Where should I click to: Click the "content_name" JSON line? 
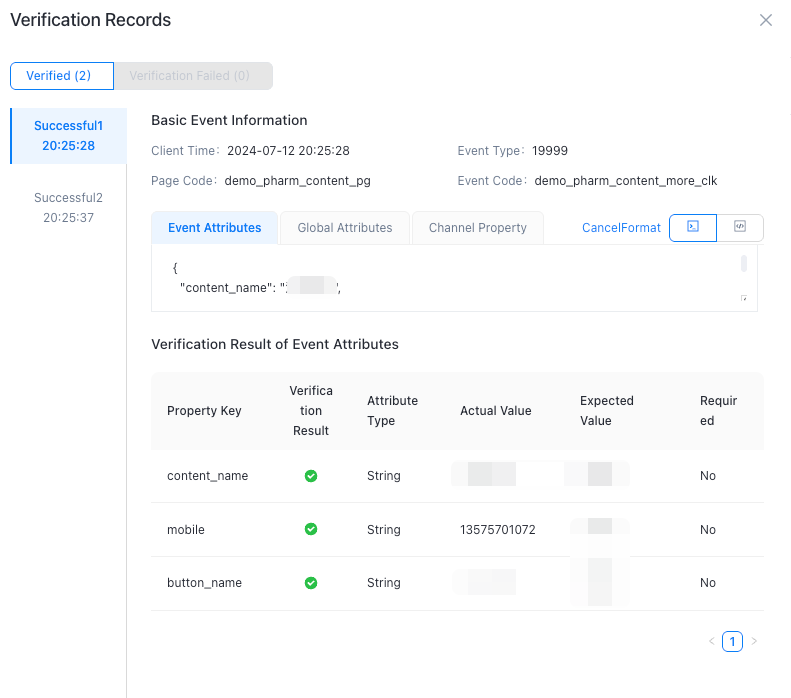point(260,287)
